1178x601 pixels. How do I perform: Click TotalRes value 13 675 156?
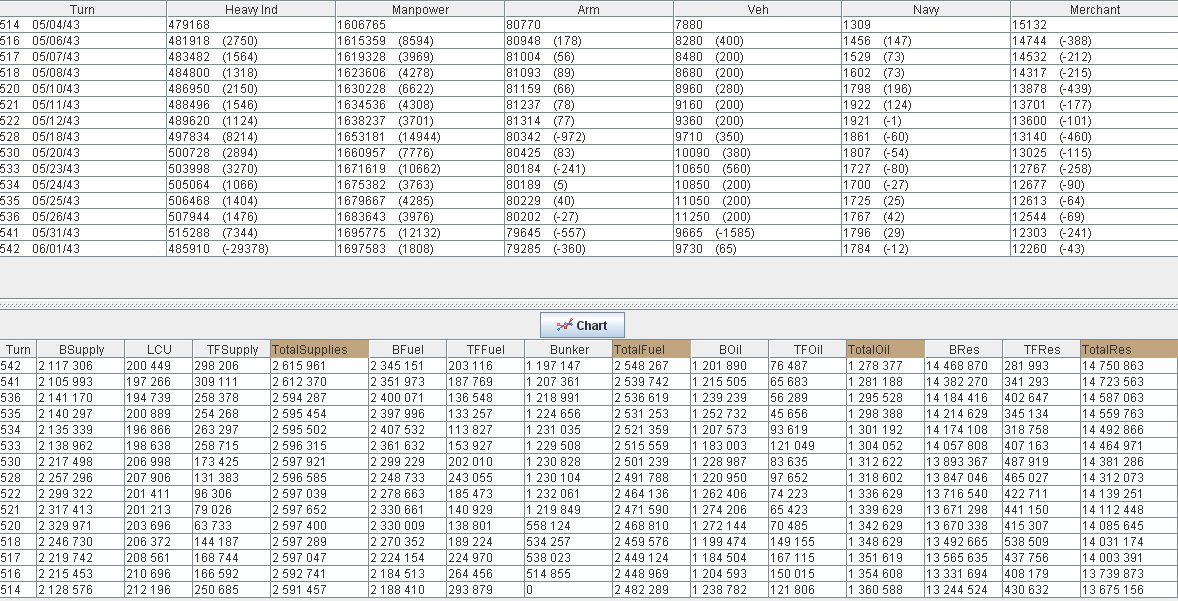pyautogui.click(x=1129, y=590)
